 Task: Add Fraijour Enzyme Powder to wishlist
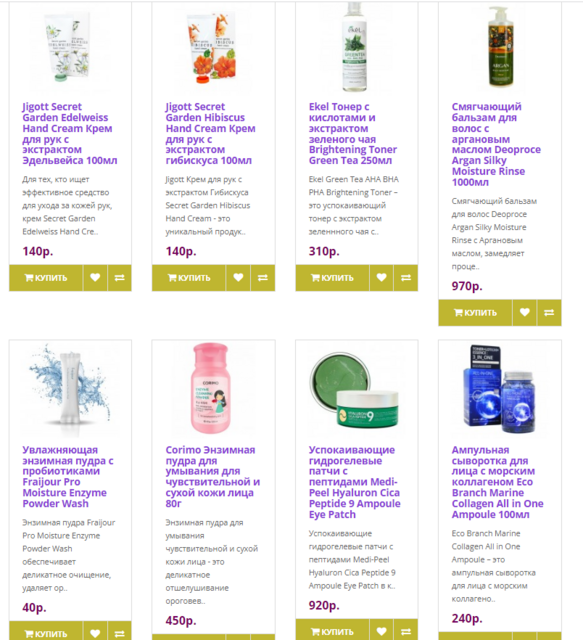tap(95, 632)
